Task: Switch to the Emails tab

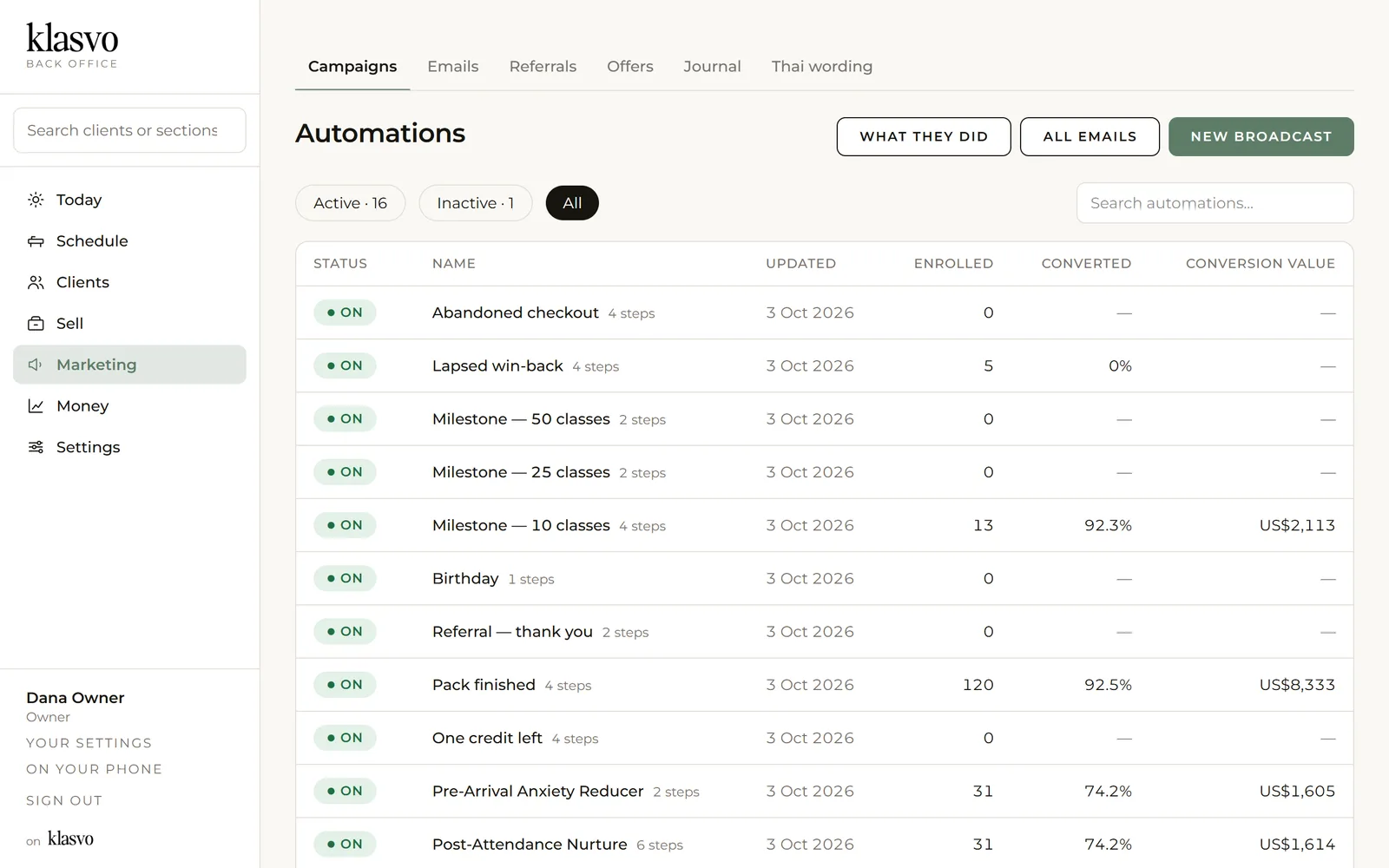Action: click(x=453, y=66)
